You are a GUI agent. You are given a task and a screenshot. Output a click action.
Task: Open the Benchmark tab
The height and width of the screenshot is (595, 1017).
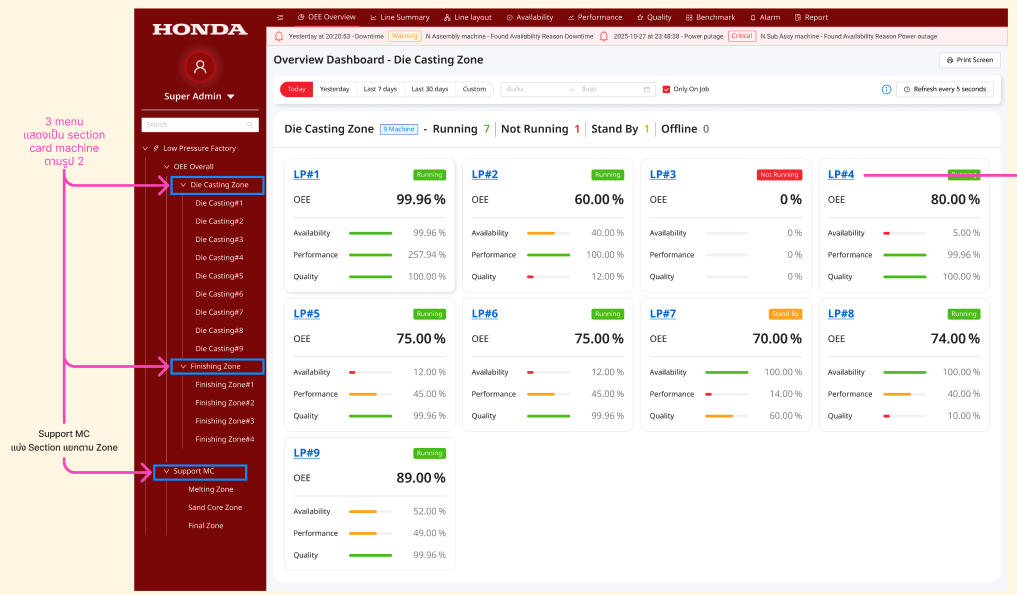(x=709, y=17)
